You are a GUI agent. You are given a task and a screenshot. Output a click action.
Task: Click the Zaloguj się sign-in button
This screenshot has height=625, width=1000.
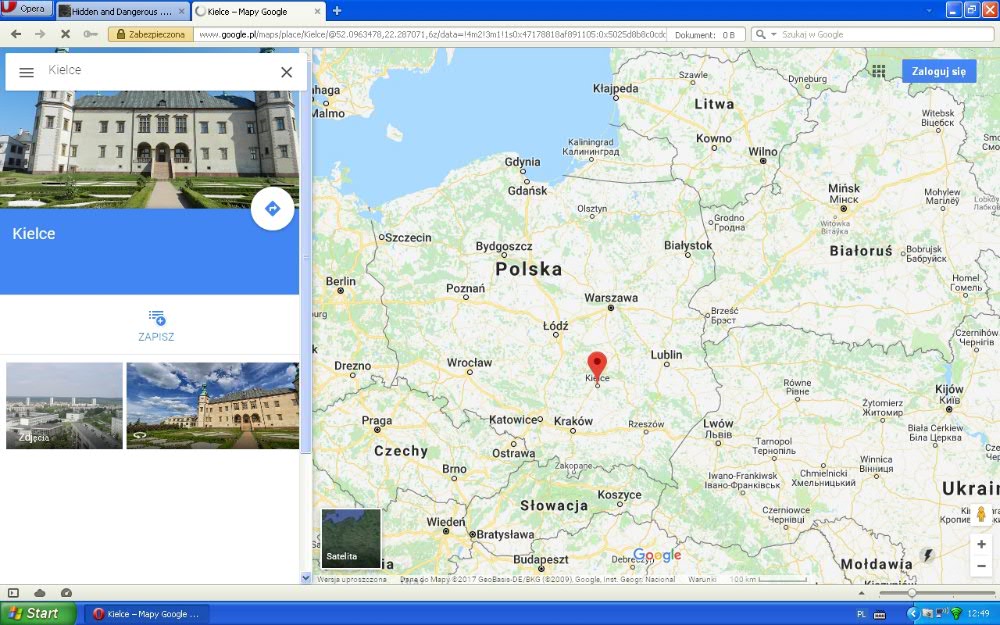point(939,71)
